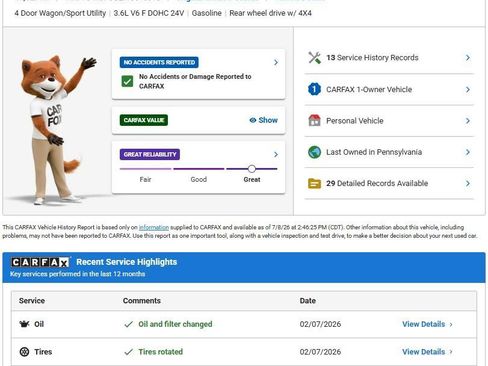Click the Oil and filter changed checkmark
The width and height of the screenshot is (488, 366).
click(128, 324)
